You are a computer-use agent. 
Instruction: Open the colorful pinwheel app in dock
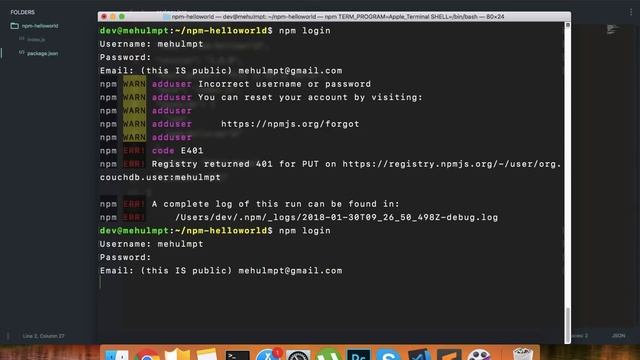point(479,354)
